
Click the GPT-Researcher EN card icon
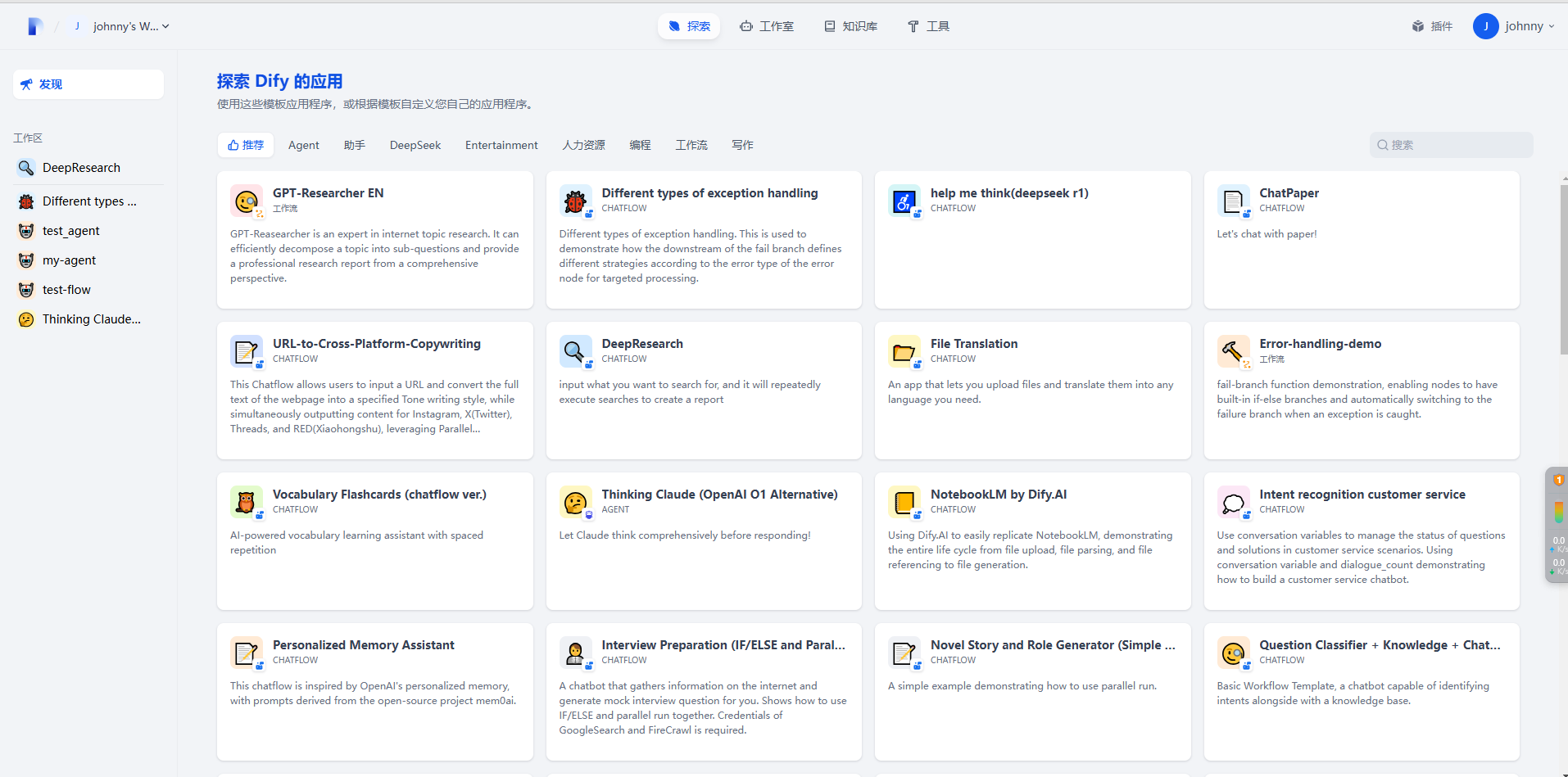pyautogui.click(x=247, y=201)
